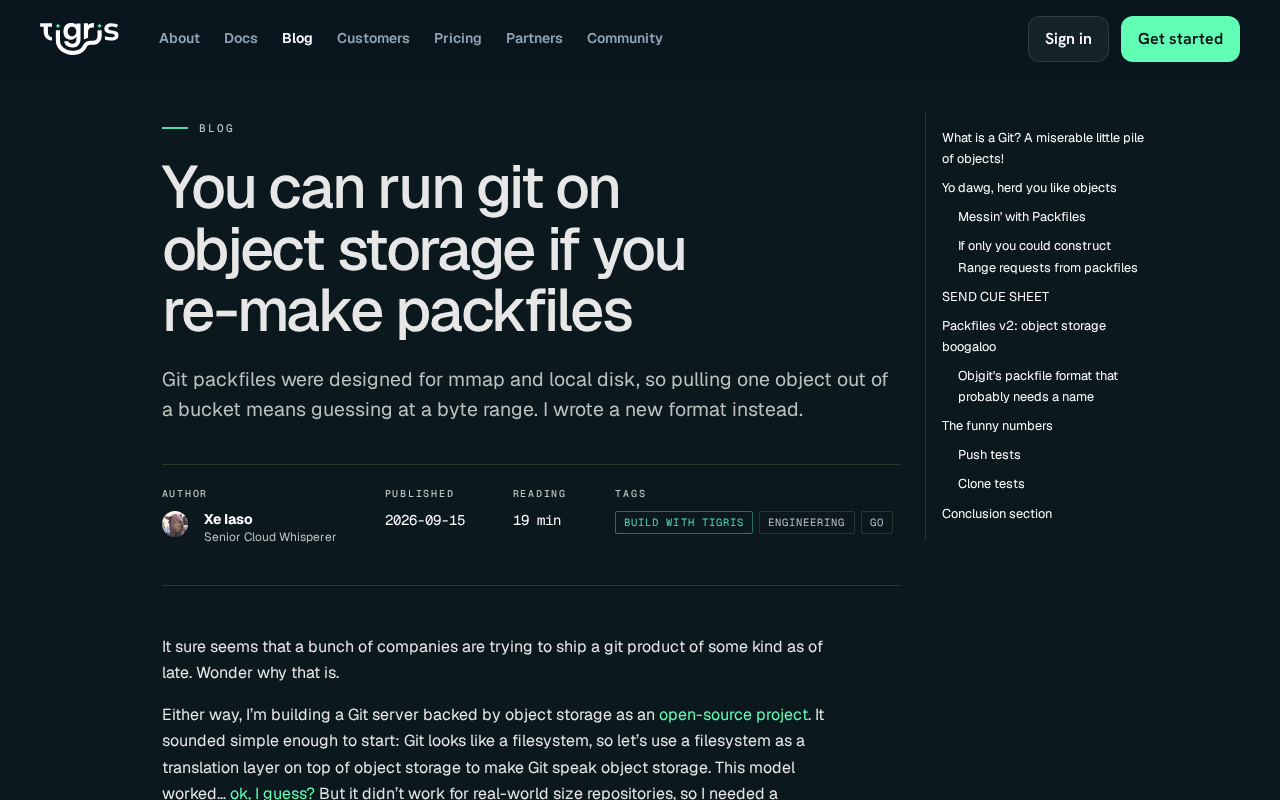
Task: Jump to 'SEND CUE SHEET' section
Action: [x=995, y=297]
